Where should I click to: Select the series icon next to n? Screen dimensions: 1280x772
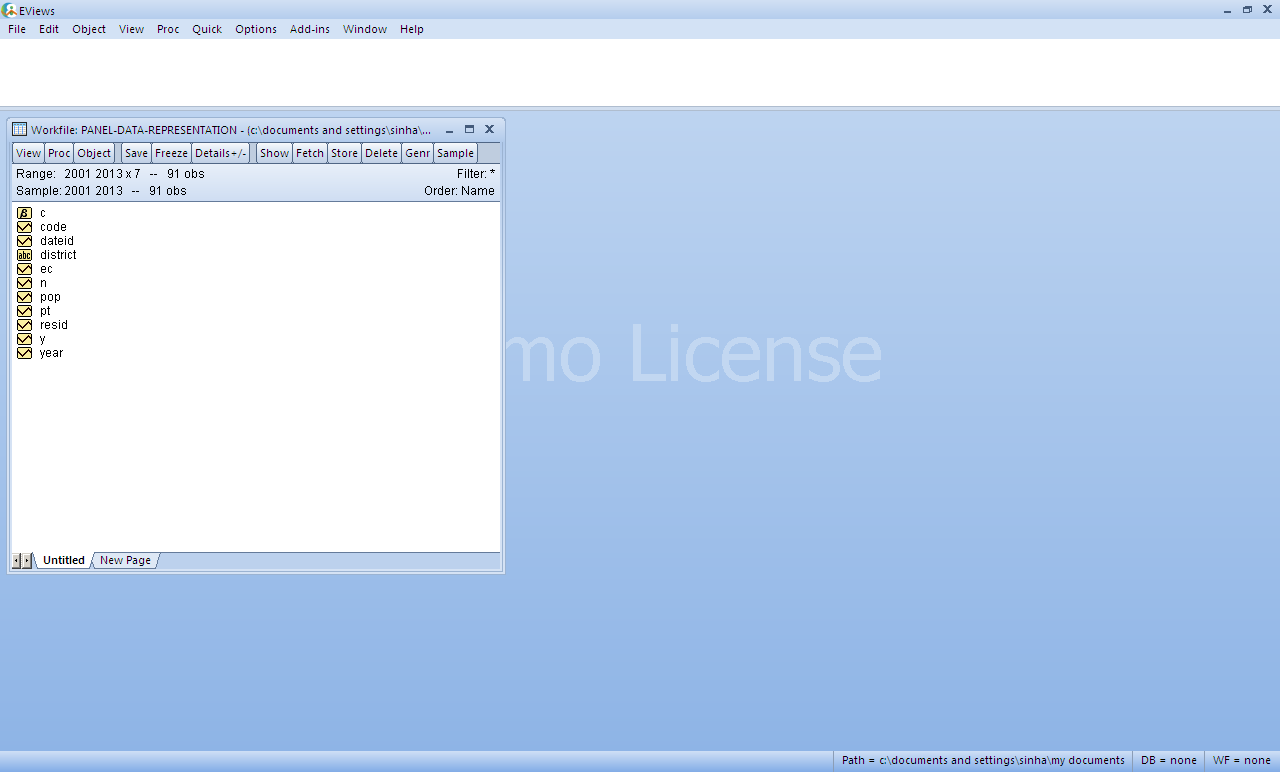pyautogui.click(x=25, y=283)
